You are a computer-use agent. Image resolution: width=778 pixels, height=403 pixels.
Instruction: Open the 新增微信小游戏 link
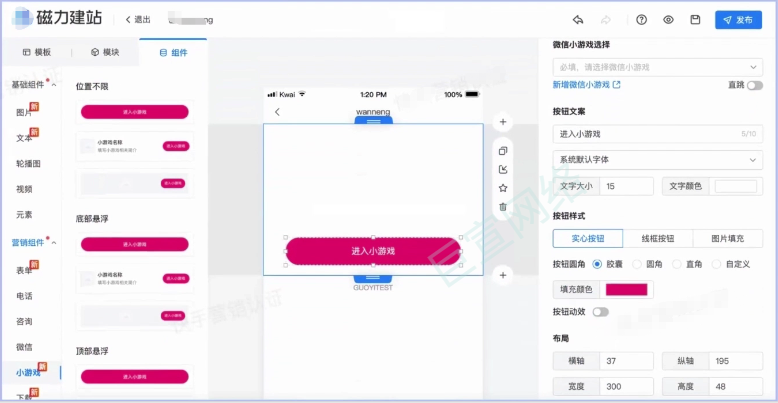click(x=586, y=85)
